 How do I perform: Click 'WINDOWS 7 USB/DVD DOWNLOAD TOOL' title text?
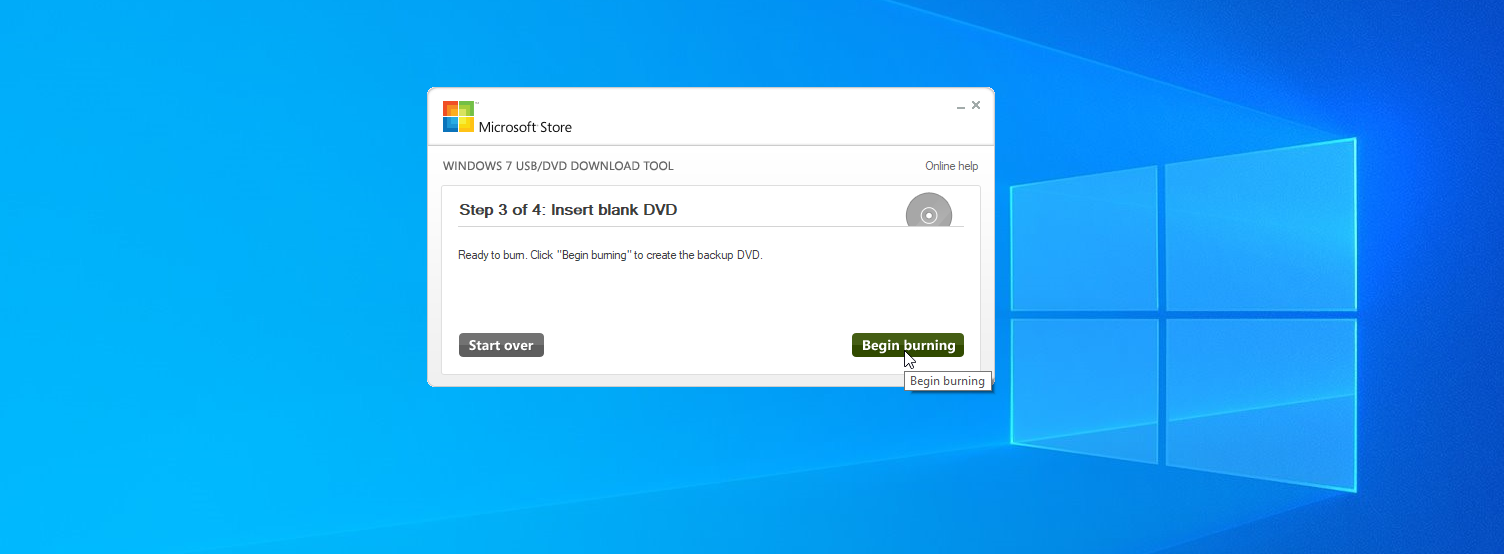(558, 166)
